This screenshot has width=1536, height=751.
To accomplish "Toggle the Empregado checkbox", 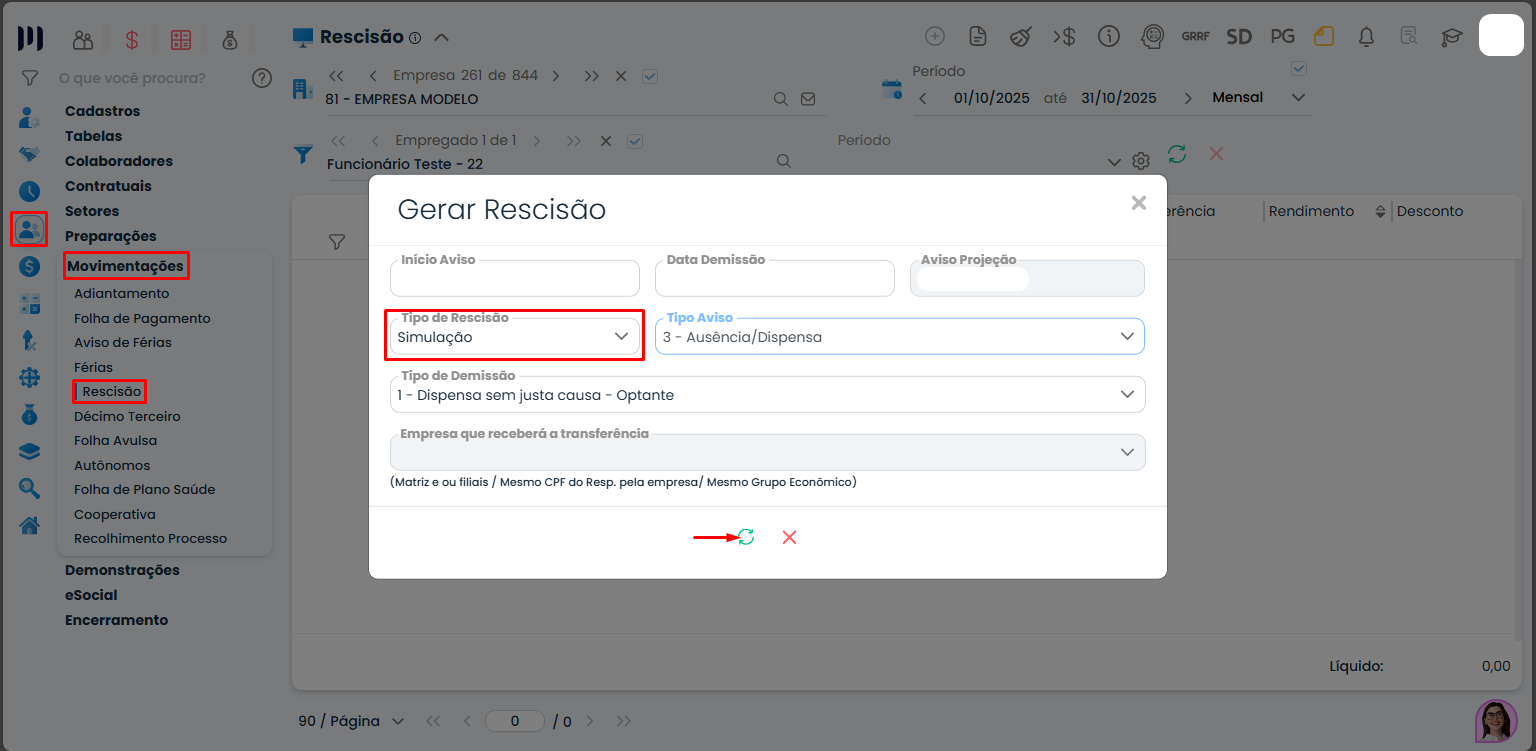I will click(x=634, y=141).
